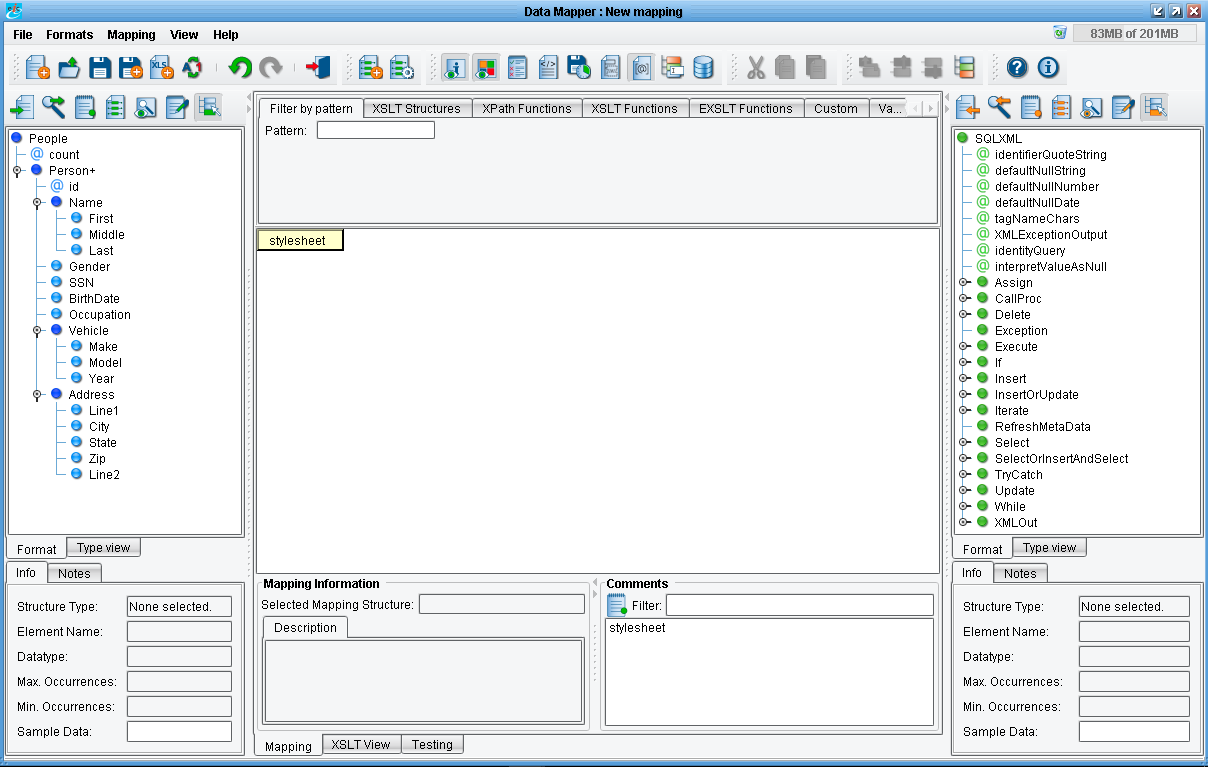1208x767 pixels.
Task: Switch to XSLT Structures tab
Action: tap(416, 109)
